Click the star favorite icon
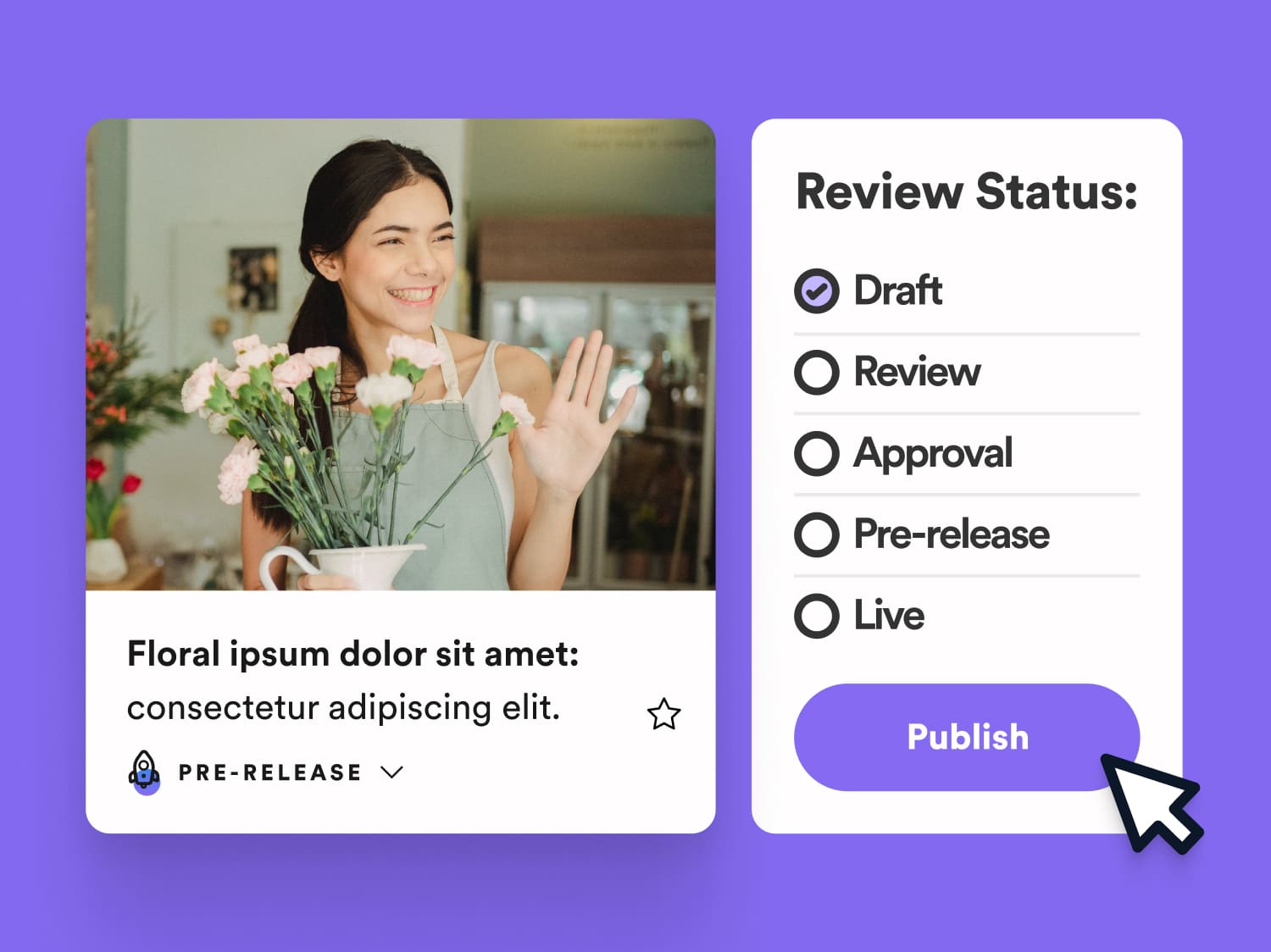 click(663, 714)
